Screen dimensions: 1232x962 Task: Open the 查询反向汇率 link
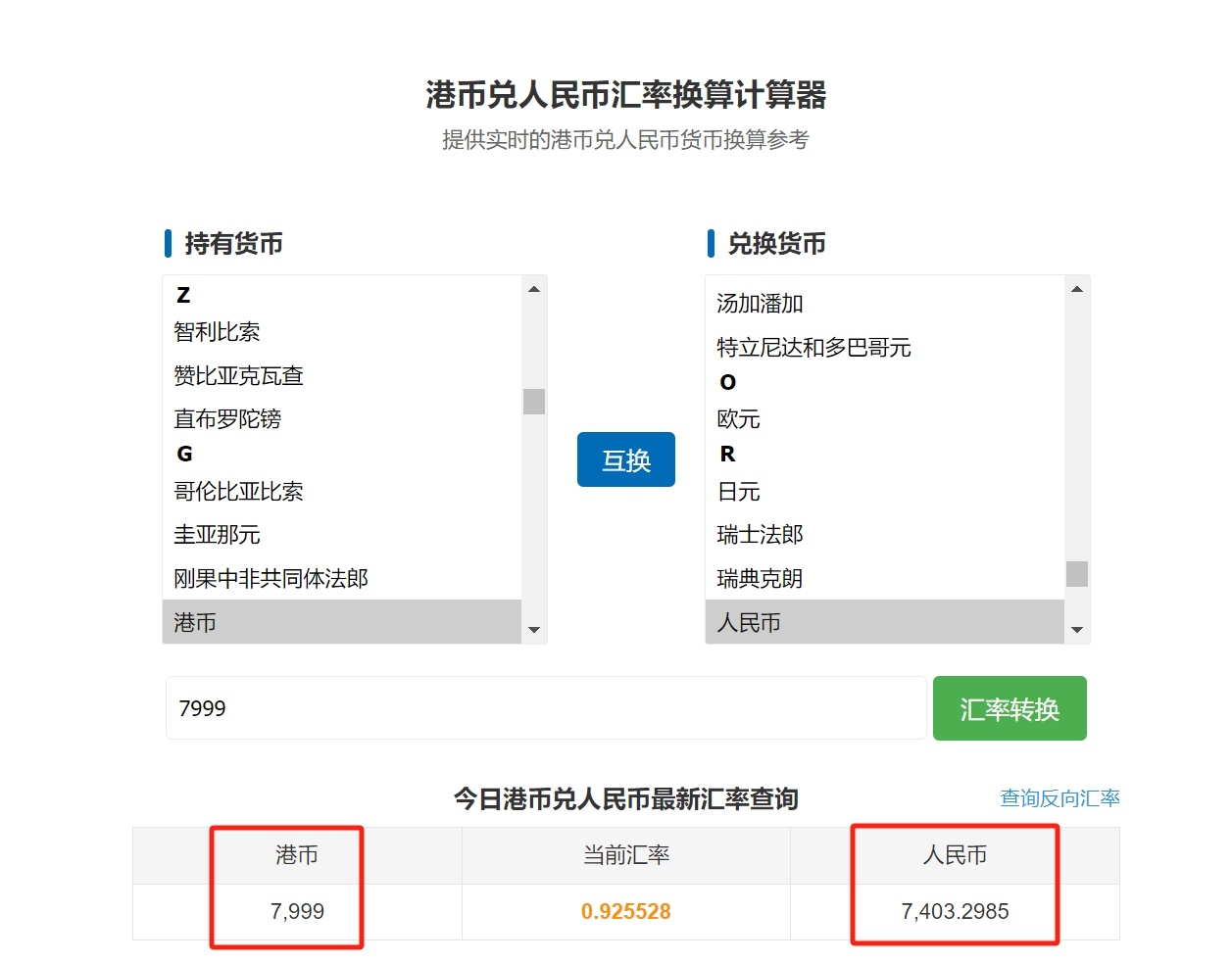pos(1060,798)
